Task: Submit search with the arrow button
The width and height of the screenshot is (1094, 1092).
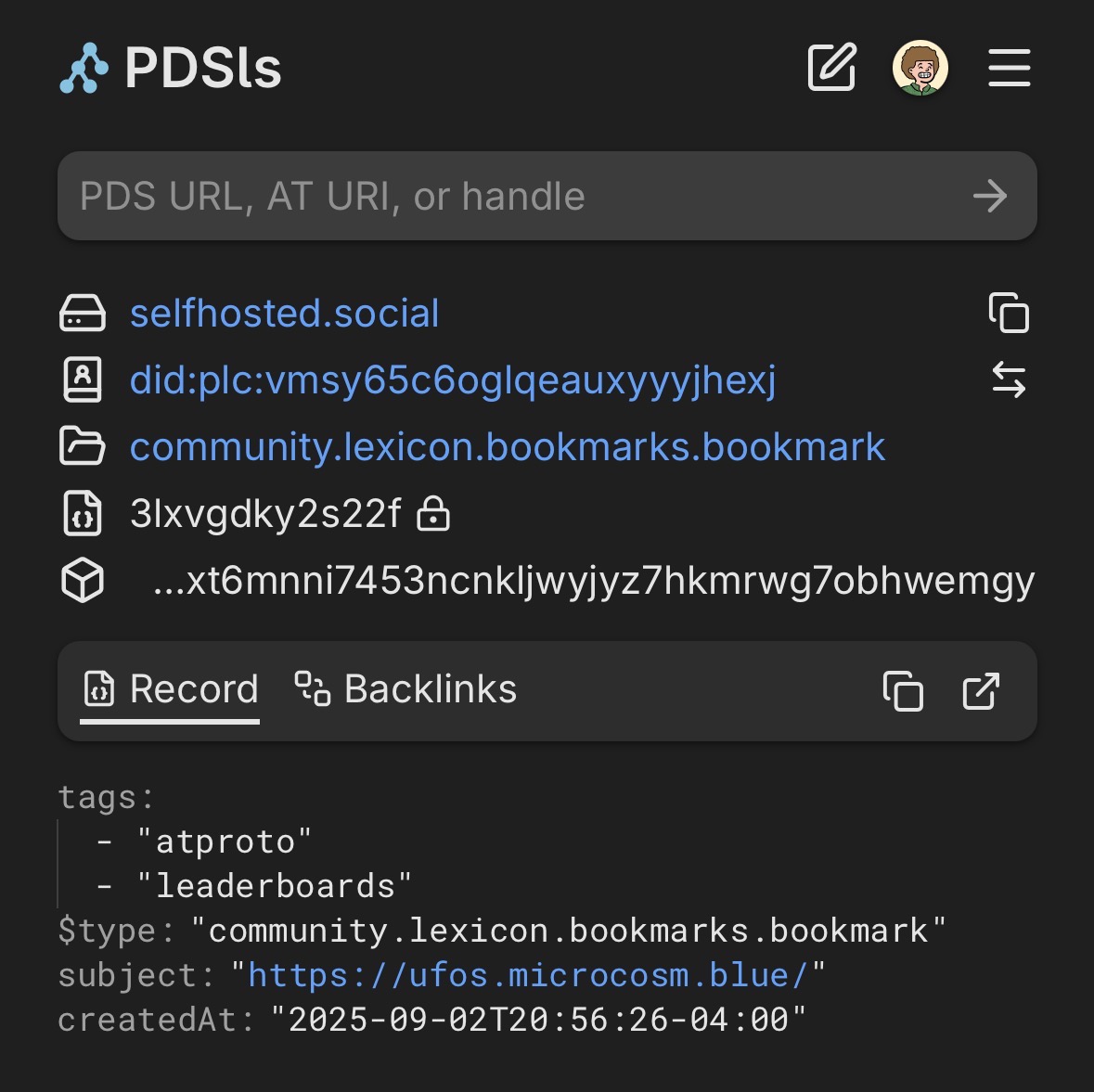Action: (990, 196)
